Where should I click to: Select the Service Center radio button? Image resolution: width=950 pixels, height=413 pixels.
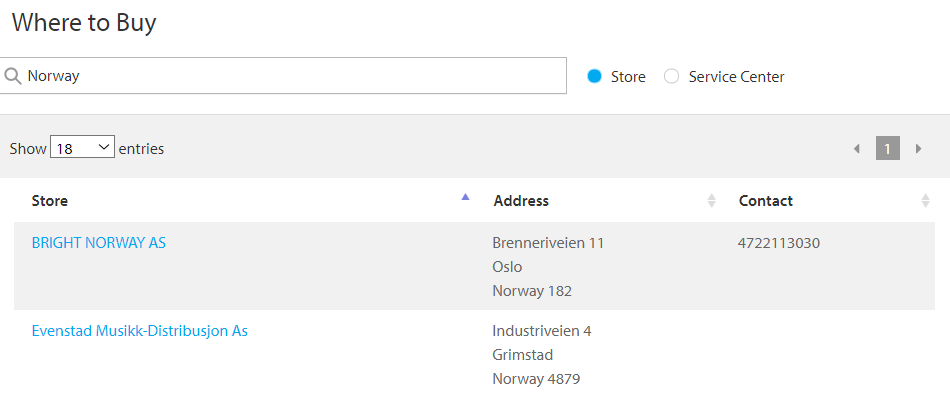tap(671, 76)
